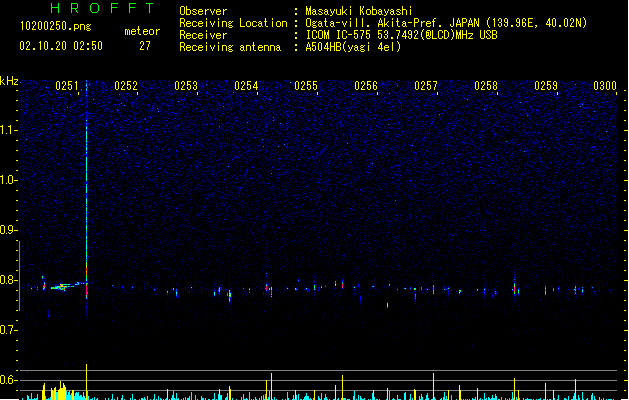Click the tallest yellow spike in bottom level graph
The width and height of the screenshot is (629, 400).
point(87,381)
